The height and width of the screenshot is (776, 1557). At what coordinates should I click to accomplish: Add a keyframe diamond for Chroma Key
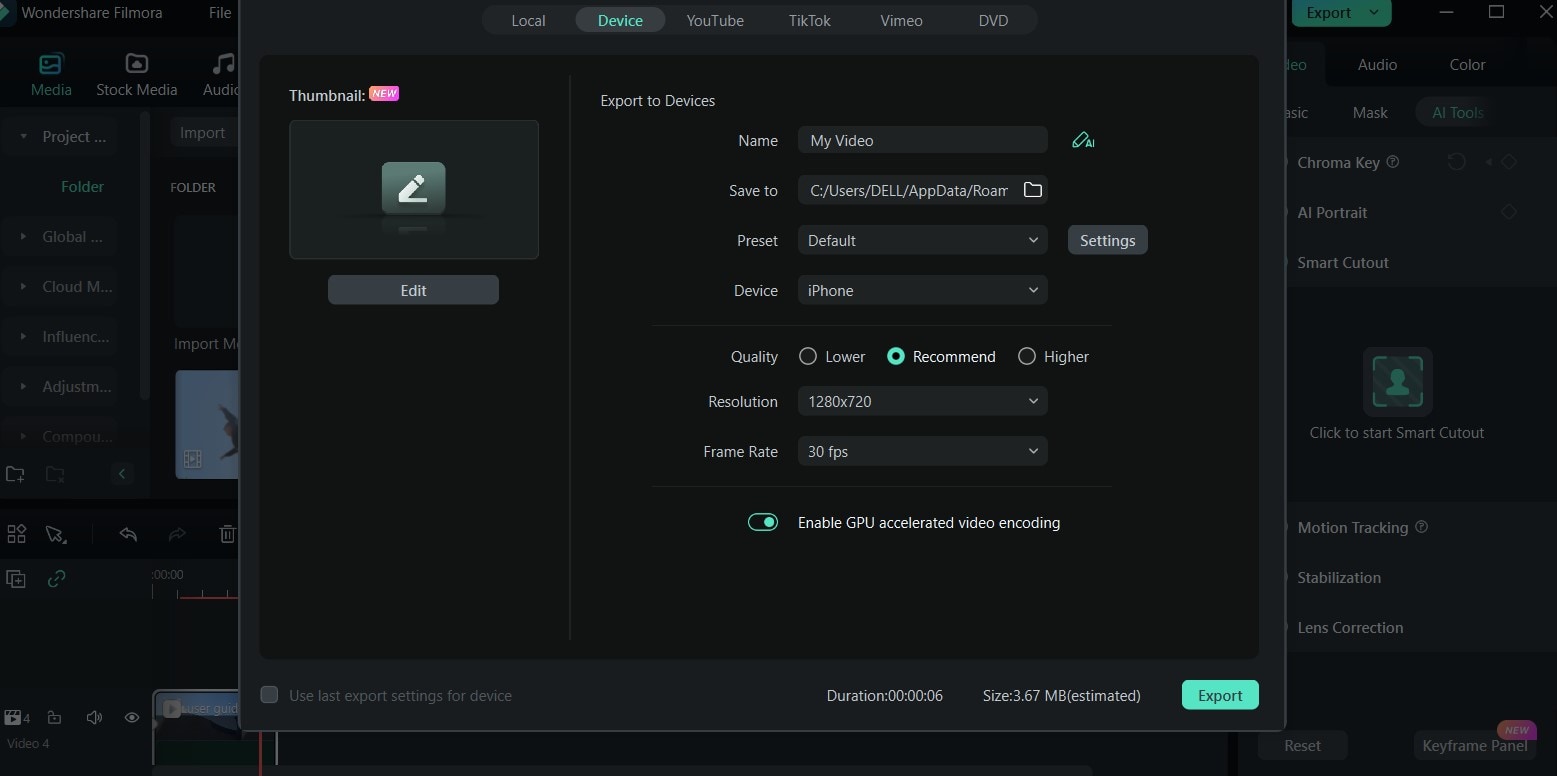pos(1509,162)
